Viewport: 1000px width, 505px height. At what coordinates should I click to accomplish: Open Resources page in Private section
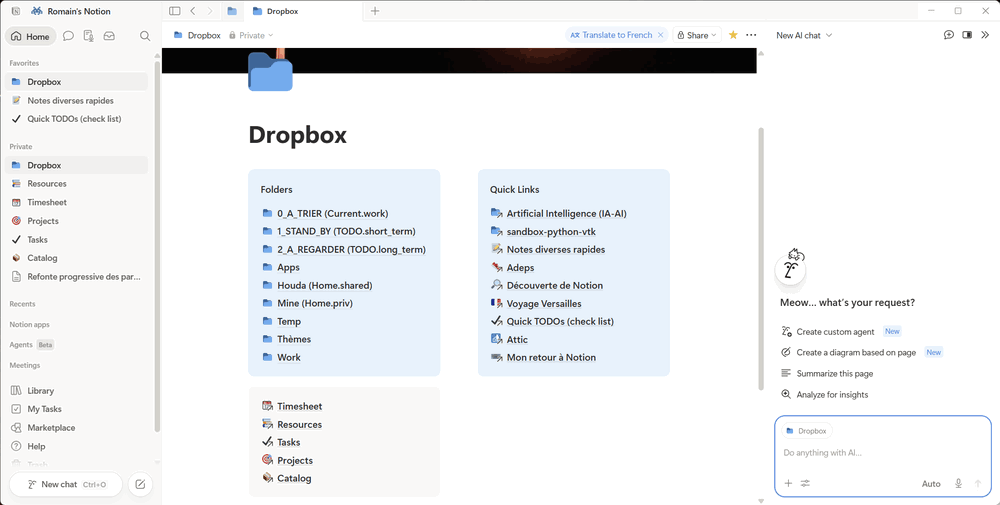tap(77, 184)
